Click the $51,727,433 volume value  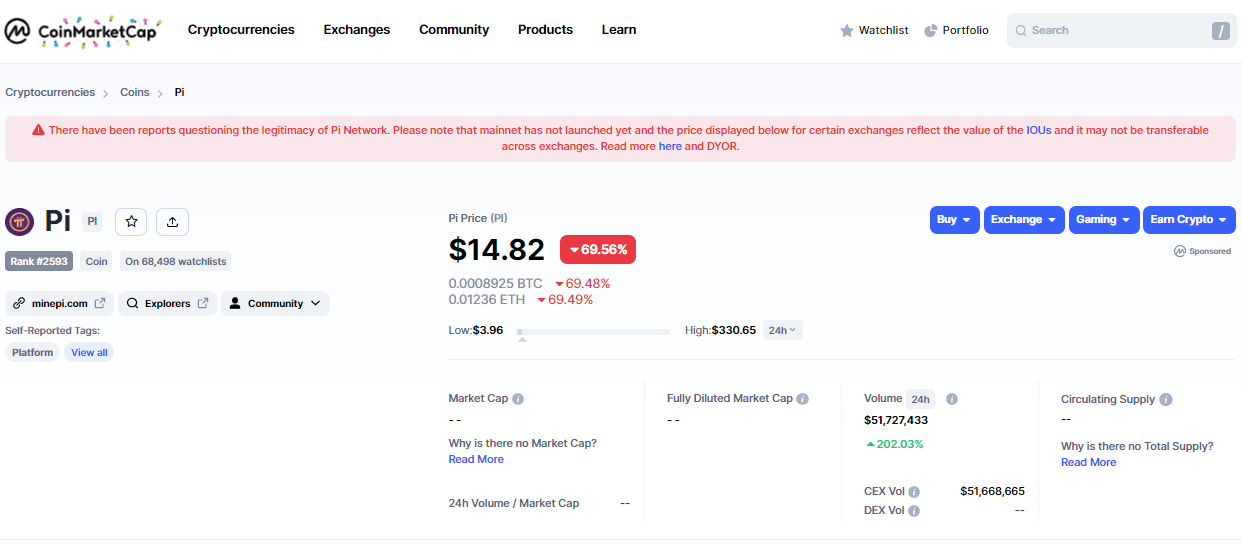pos(896,420)
